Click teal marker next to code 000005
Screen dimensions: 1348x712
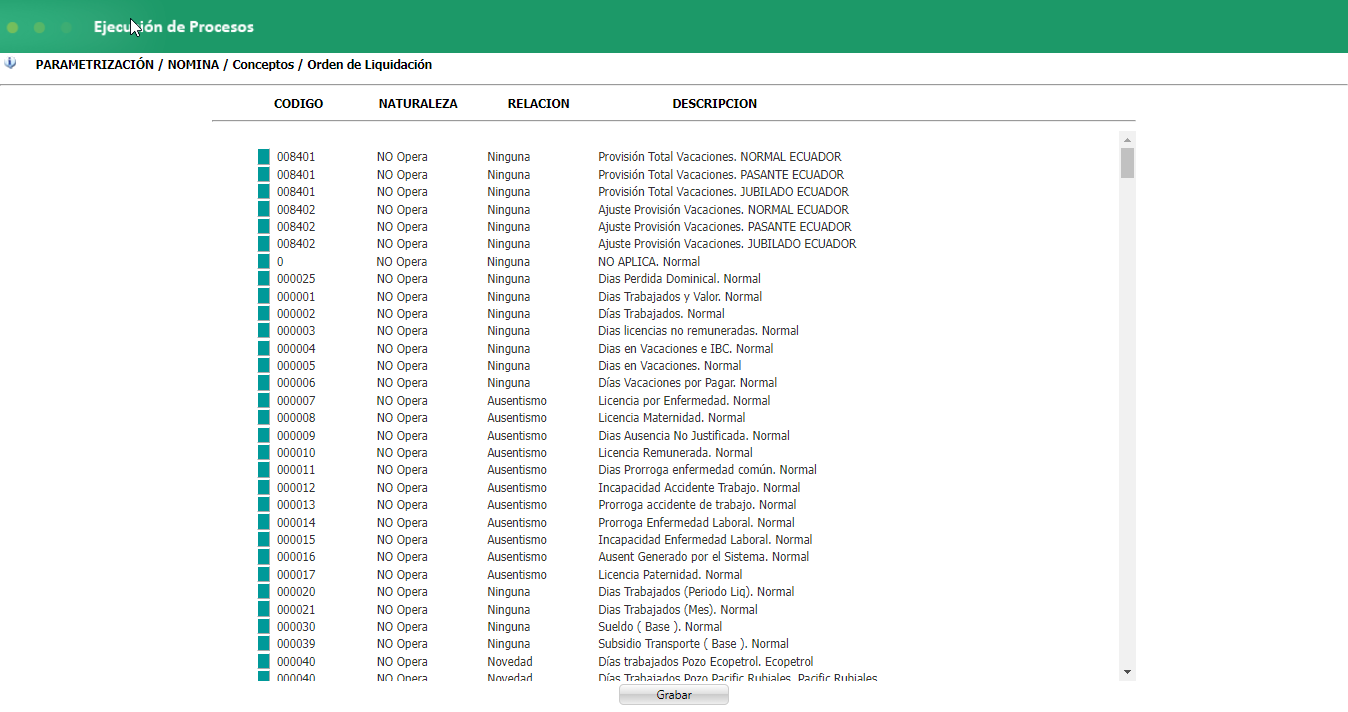click(264, 366)
